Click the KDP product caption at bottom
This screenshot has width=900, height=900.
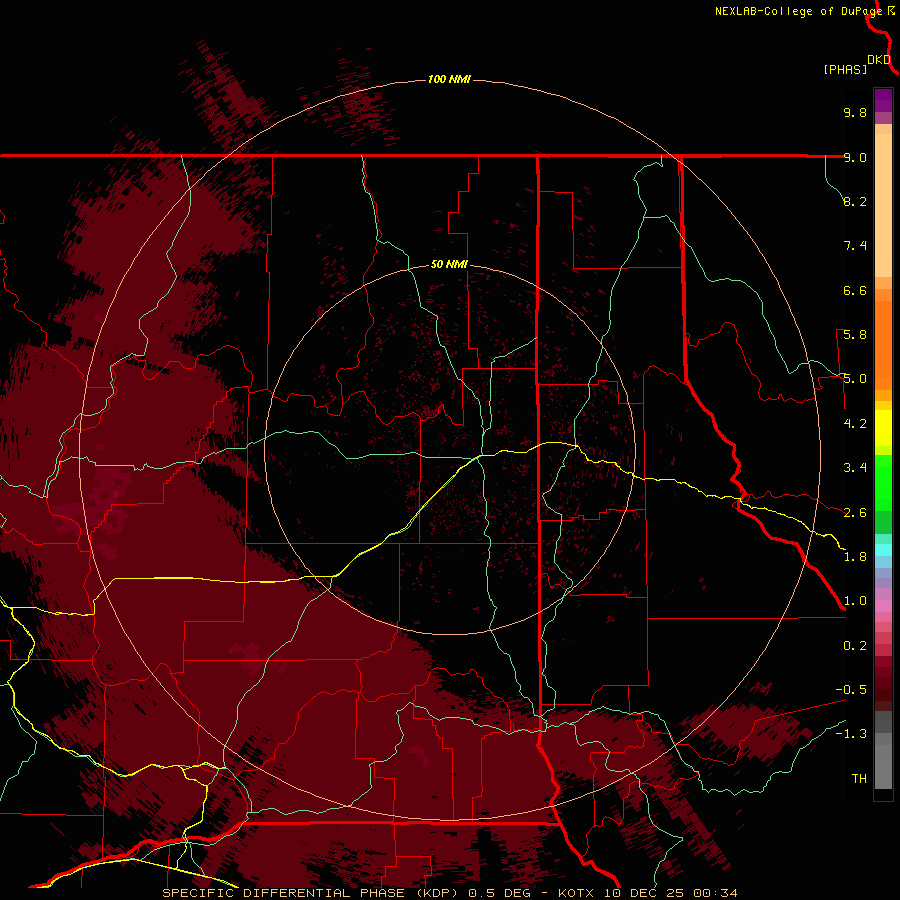tap(450, 893)
